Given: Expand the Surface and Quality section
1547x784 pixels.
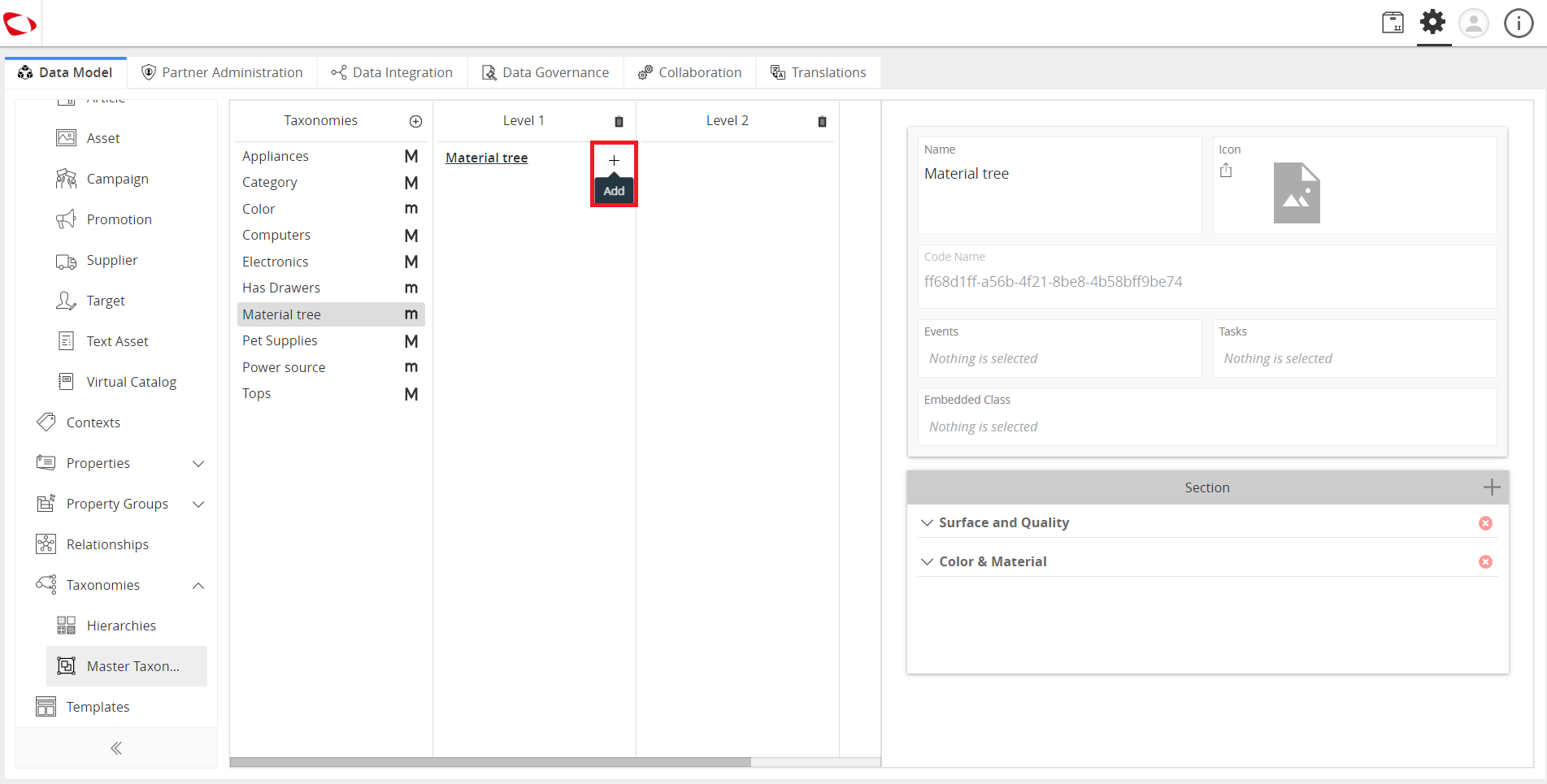Looking at the screenshot, I should click(x=927, y=522).
